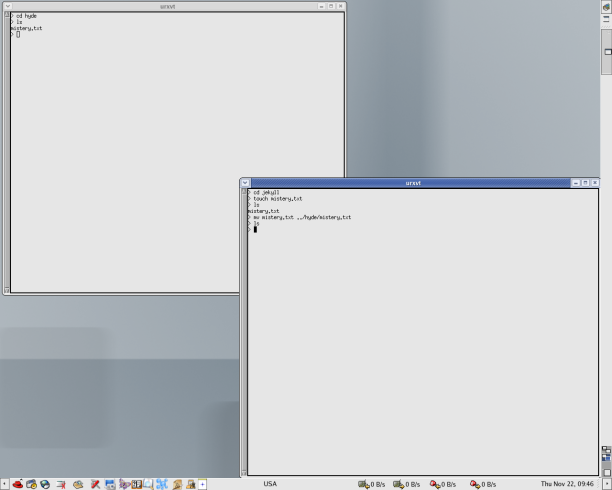This screenshot has height=490, width=612.
Task: Click the first green network download monitor
Action: [x=372, y=484]
